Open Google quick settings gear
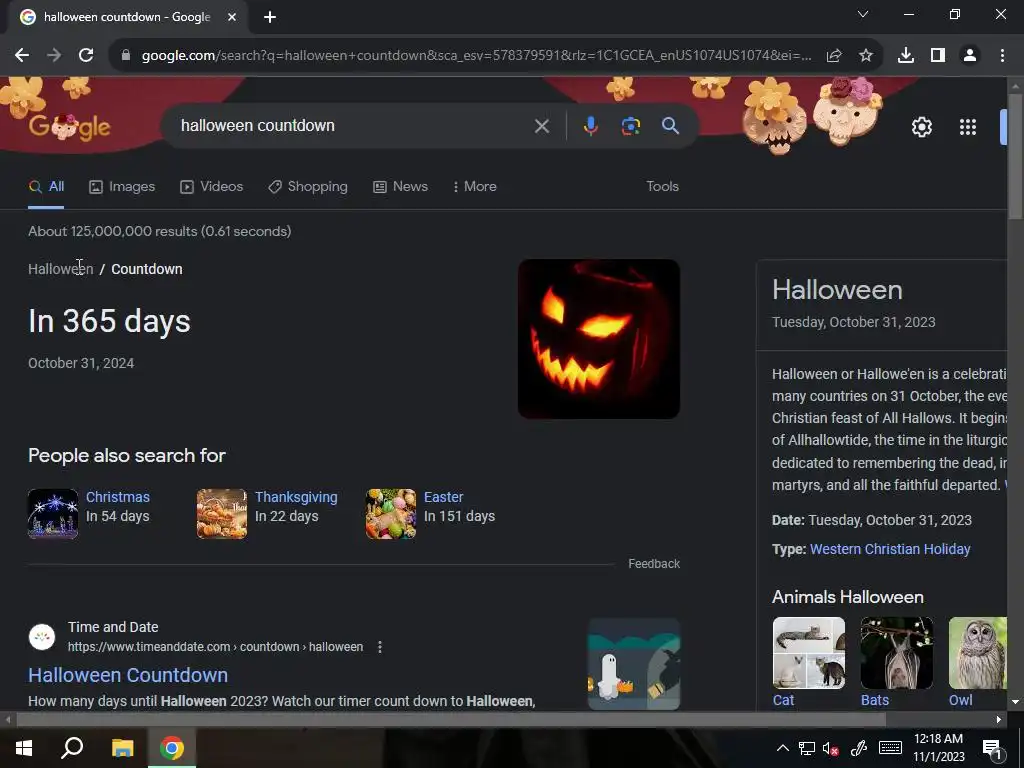Image resolution: width=1024 pixels, height=768 pixels. point(921,127)
